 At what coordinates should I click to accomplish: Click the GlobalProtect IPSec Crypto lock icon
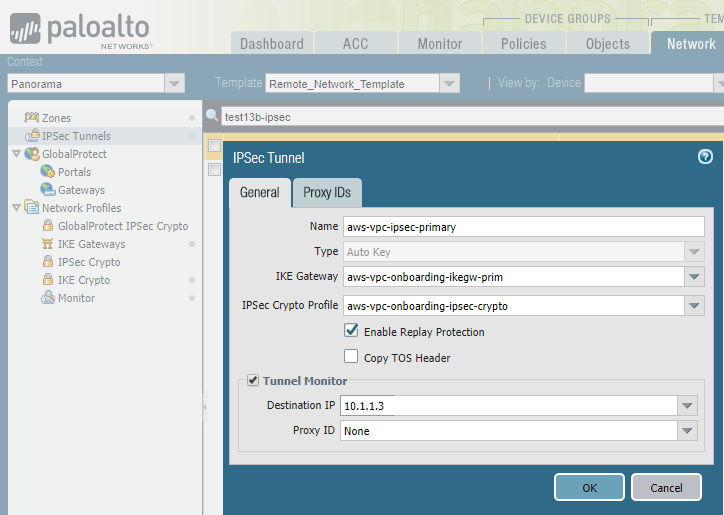tap(48, 225)
